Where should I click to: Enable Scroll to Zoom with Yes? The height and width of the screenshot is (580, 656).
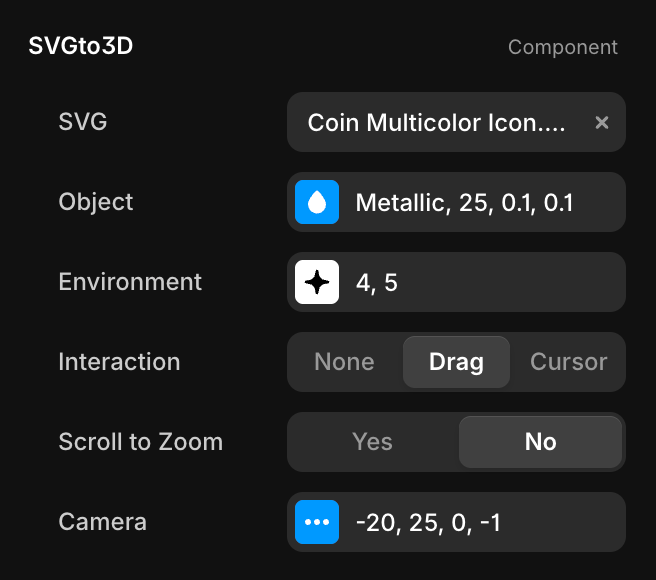click(x=372, y=442)
